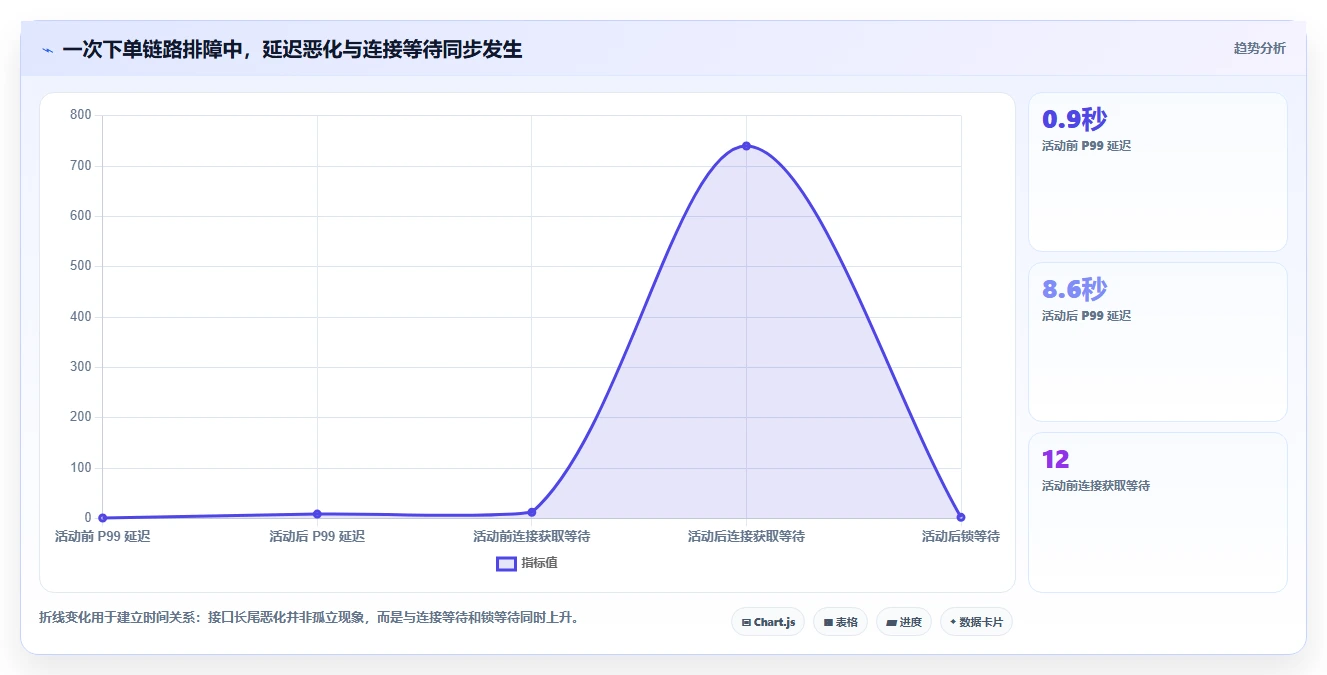
Task: Open the 8.6秒 活动后 P99 延迟 card
Action: coord(1158,342)
